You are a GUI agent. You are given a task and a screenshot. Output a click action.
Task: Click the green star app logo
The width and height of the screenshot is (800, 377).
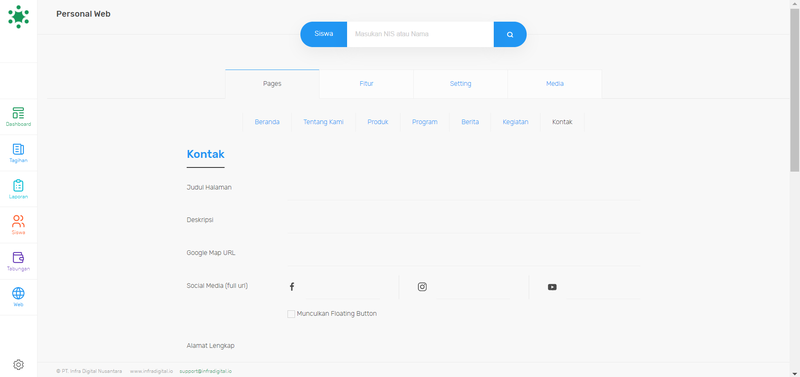(18, 16)
